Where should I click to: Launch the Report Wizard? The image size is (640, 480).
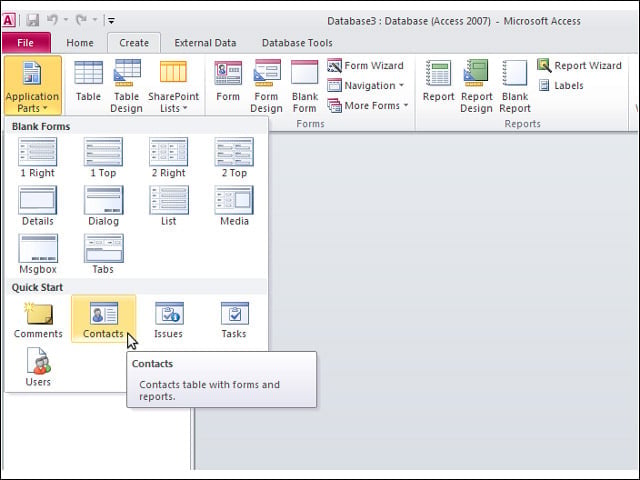pyautogui.click(x=580, y=66)
